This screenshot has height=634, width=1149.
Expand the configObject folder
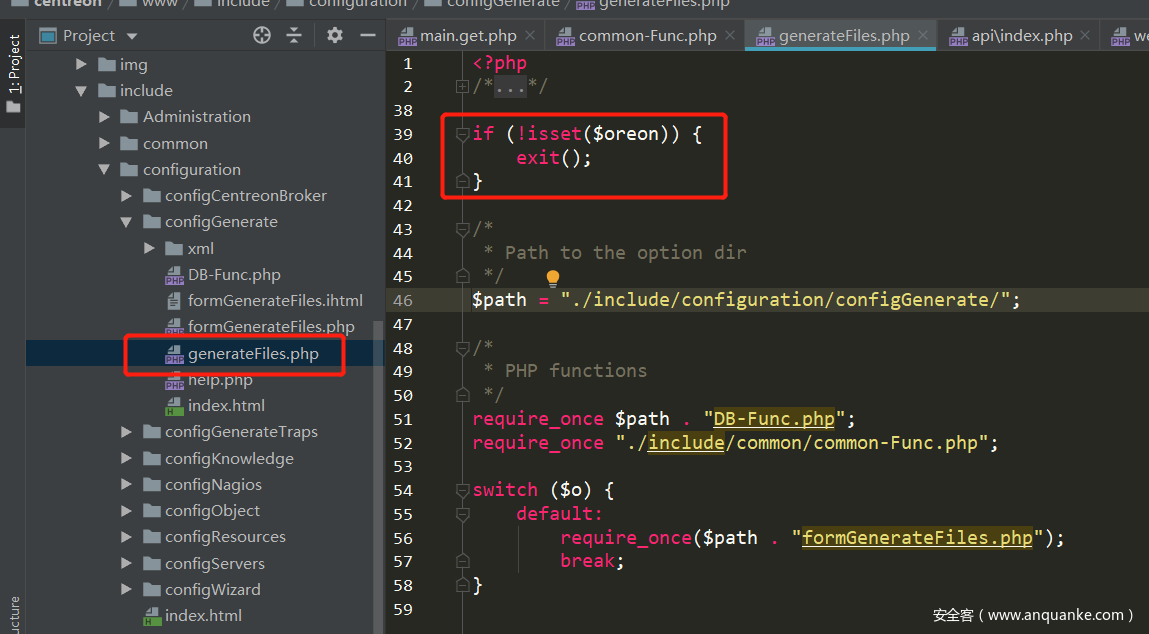tap(126, 511)
